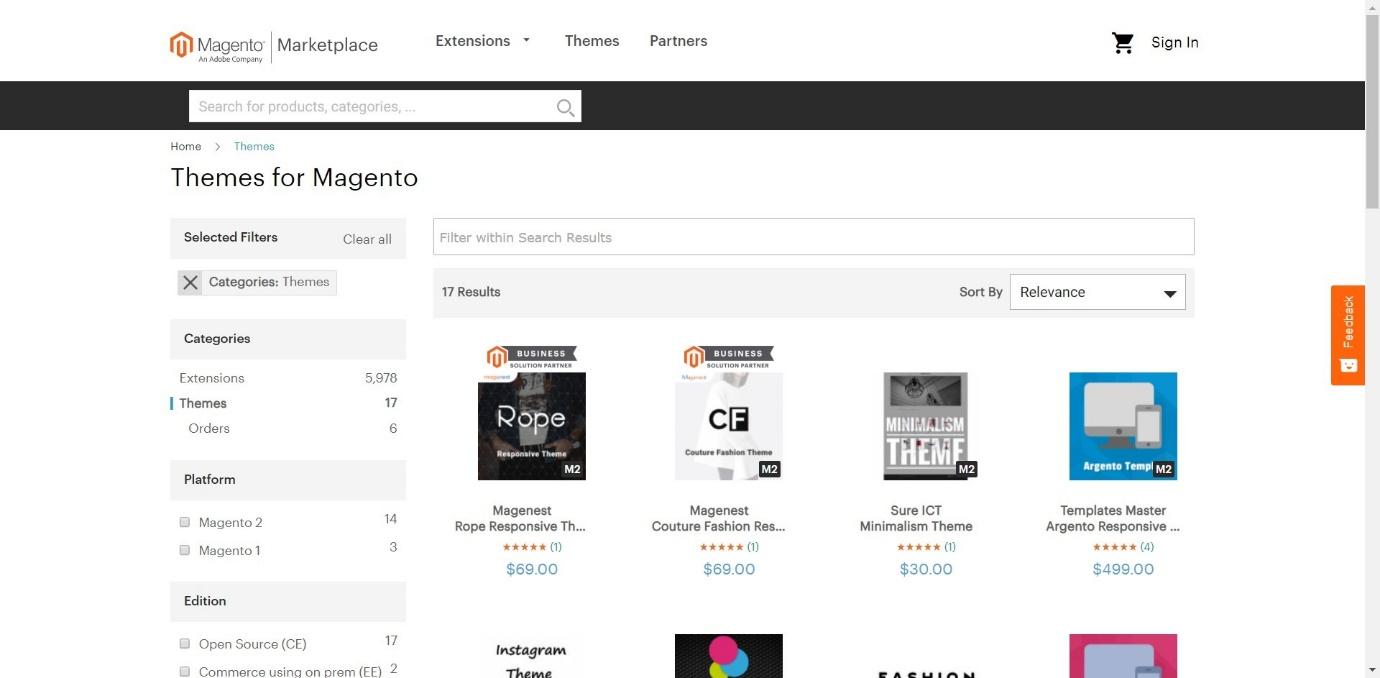Focus the Filter within Search Results field

(814, 237)
